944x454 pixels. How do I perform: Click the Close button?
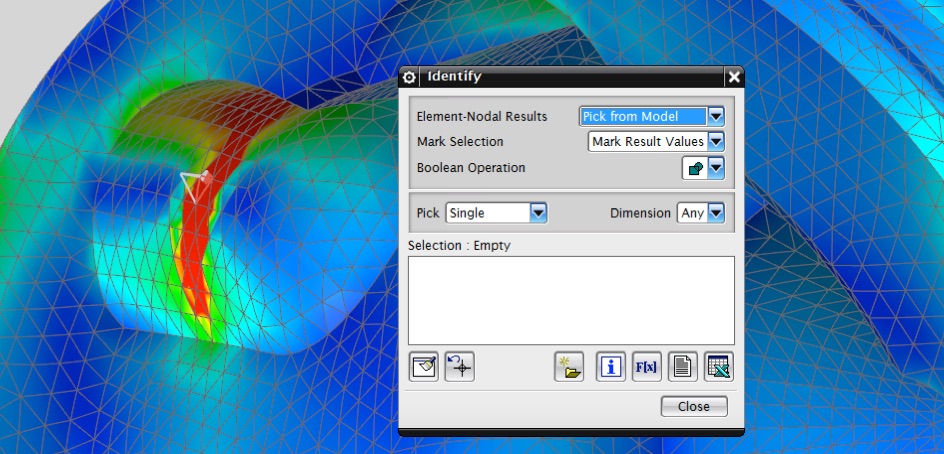pos(694,406)
